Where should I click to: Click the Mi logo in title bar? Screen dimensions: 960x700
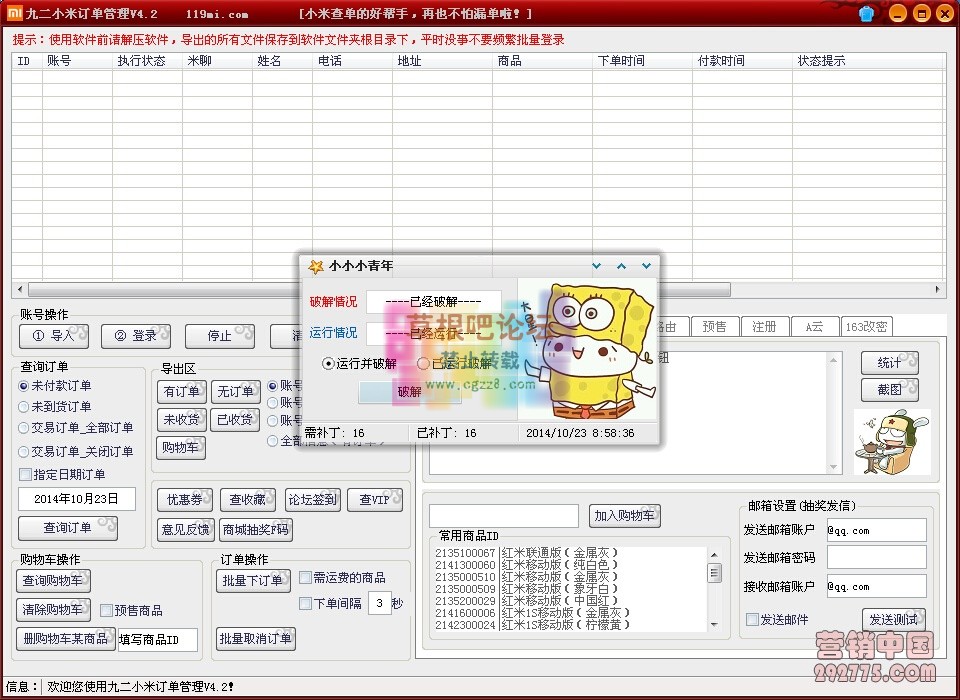pos(14,14)
